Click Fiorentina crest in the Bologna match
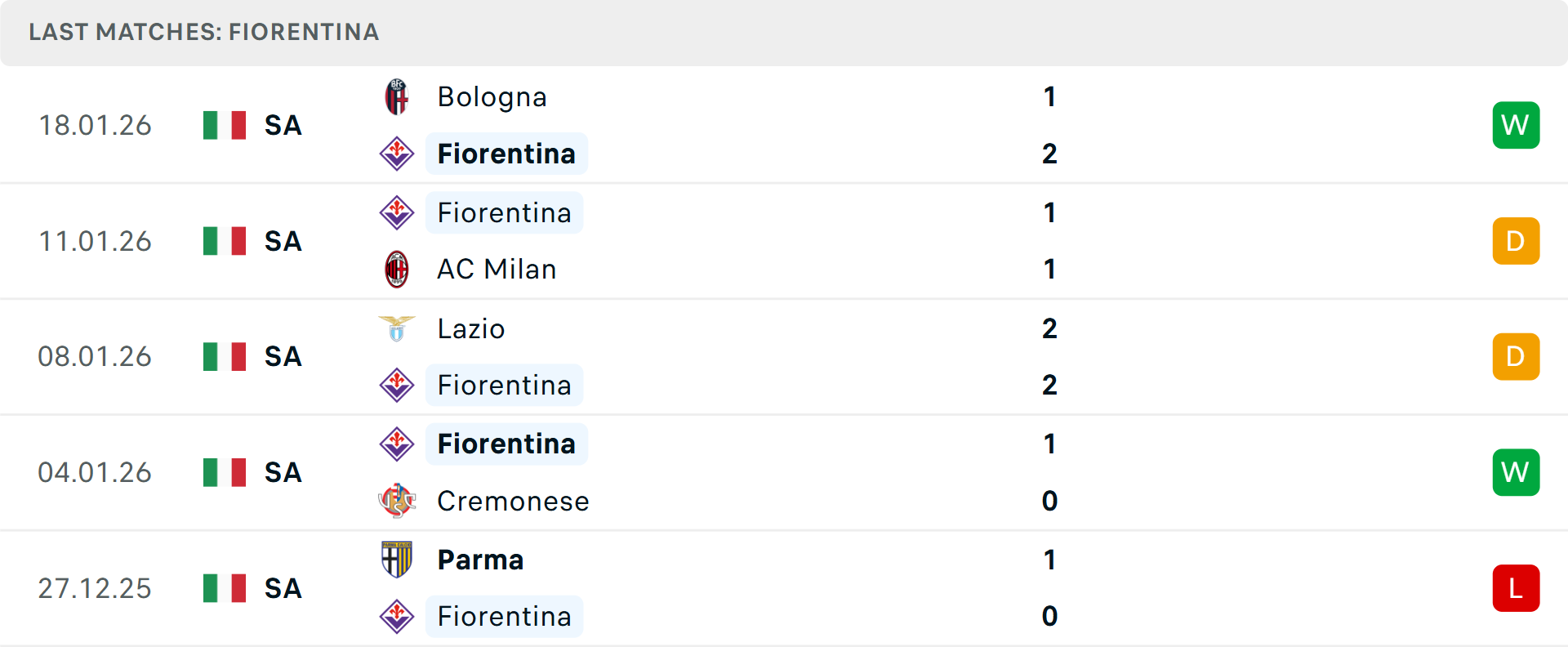The height and width of the screenshot is (647, 1568). click(397, 154)
